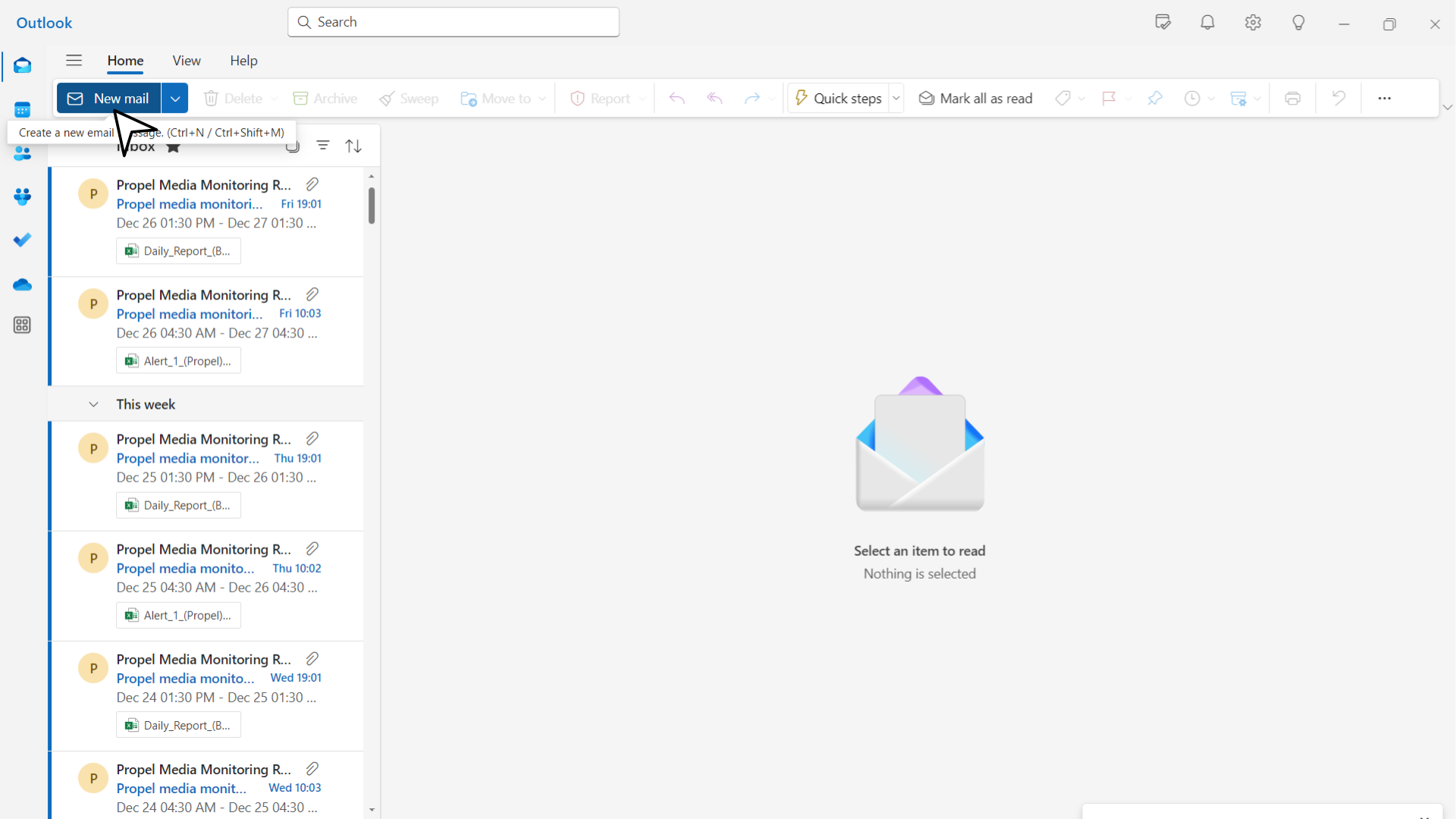Open the Fri 10:03 Propel email
Viewport: 1456px width, 819px height.
(206, 331)
